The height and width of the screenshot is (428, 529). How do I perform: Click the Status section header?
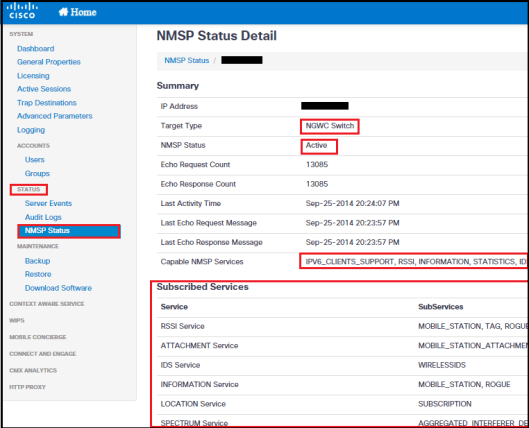(x=29, y=190)
